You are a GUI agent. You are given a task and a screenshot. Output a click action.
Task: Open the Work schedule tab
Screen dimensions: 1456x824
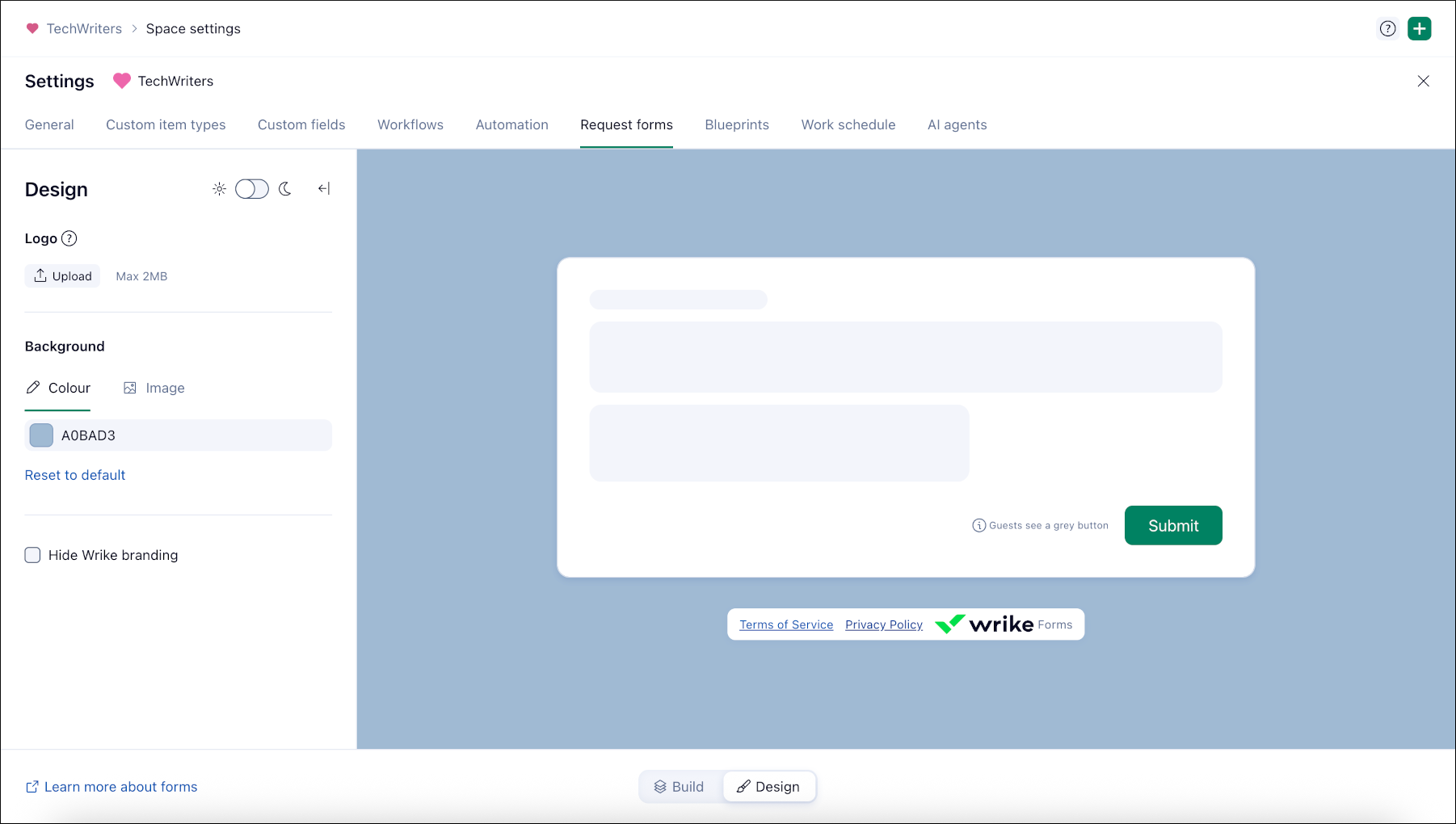(848, 124)
